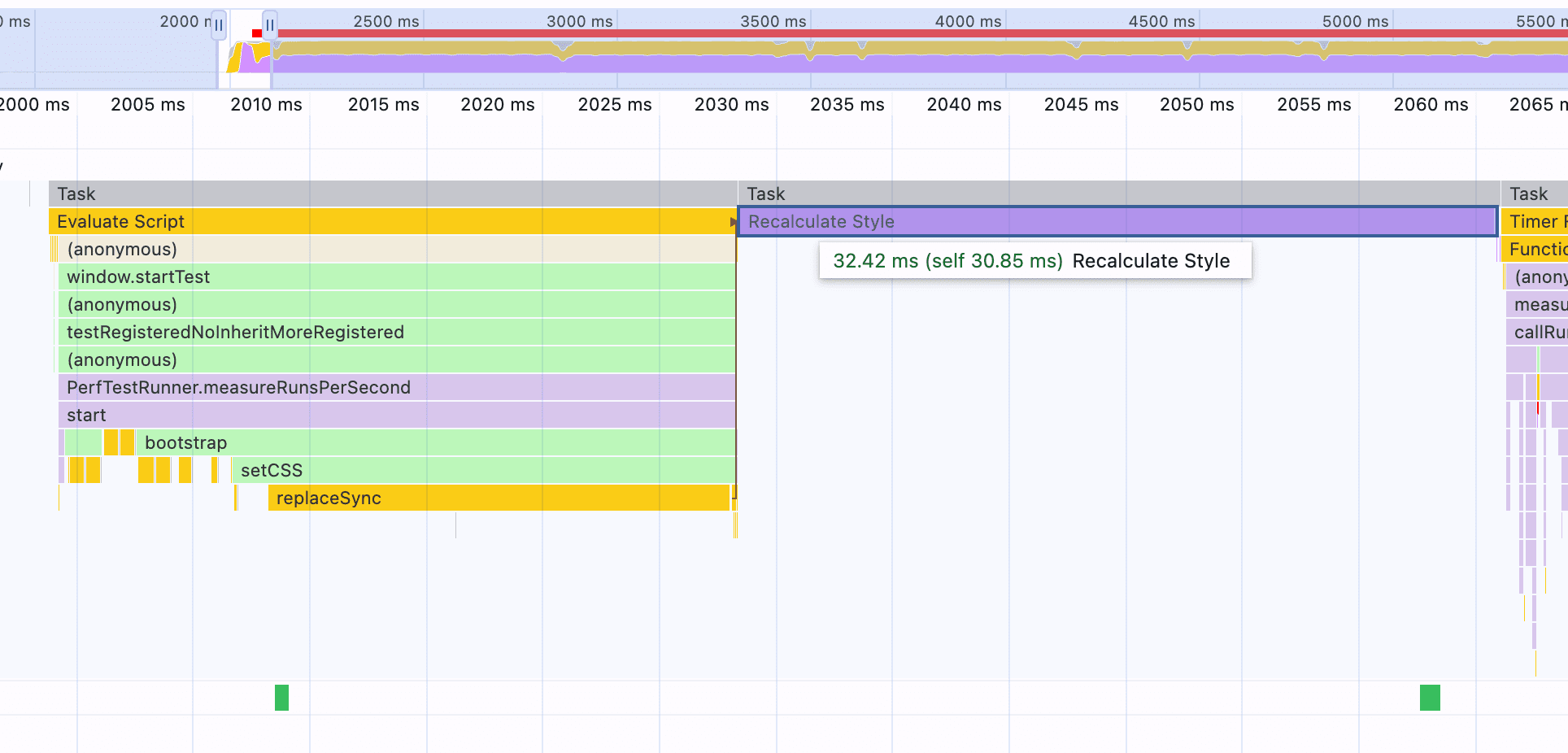
Task: Select the replaceSync yellow activity bar
Action: (488, 498)
